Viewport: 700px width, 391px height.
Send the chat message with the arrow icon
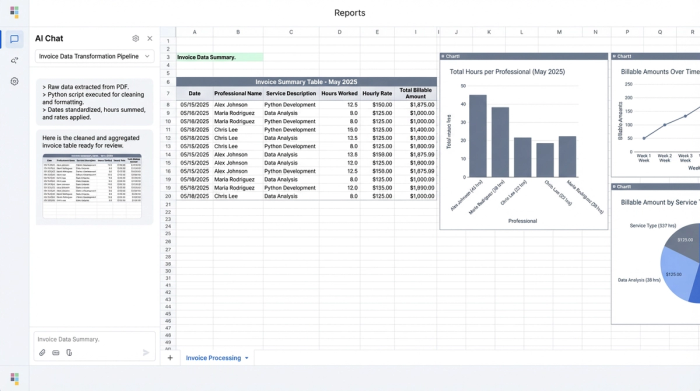[x=146, y=353]
